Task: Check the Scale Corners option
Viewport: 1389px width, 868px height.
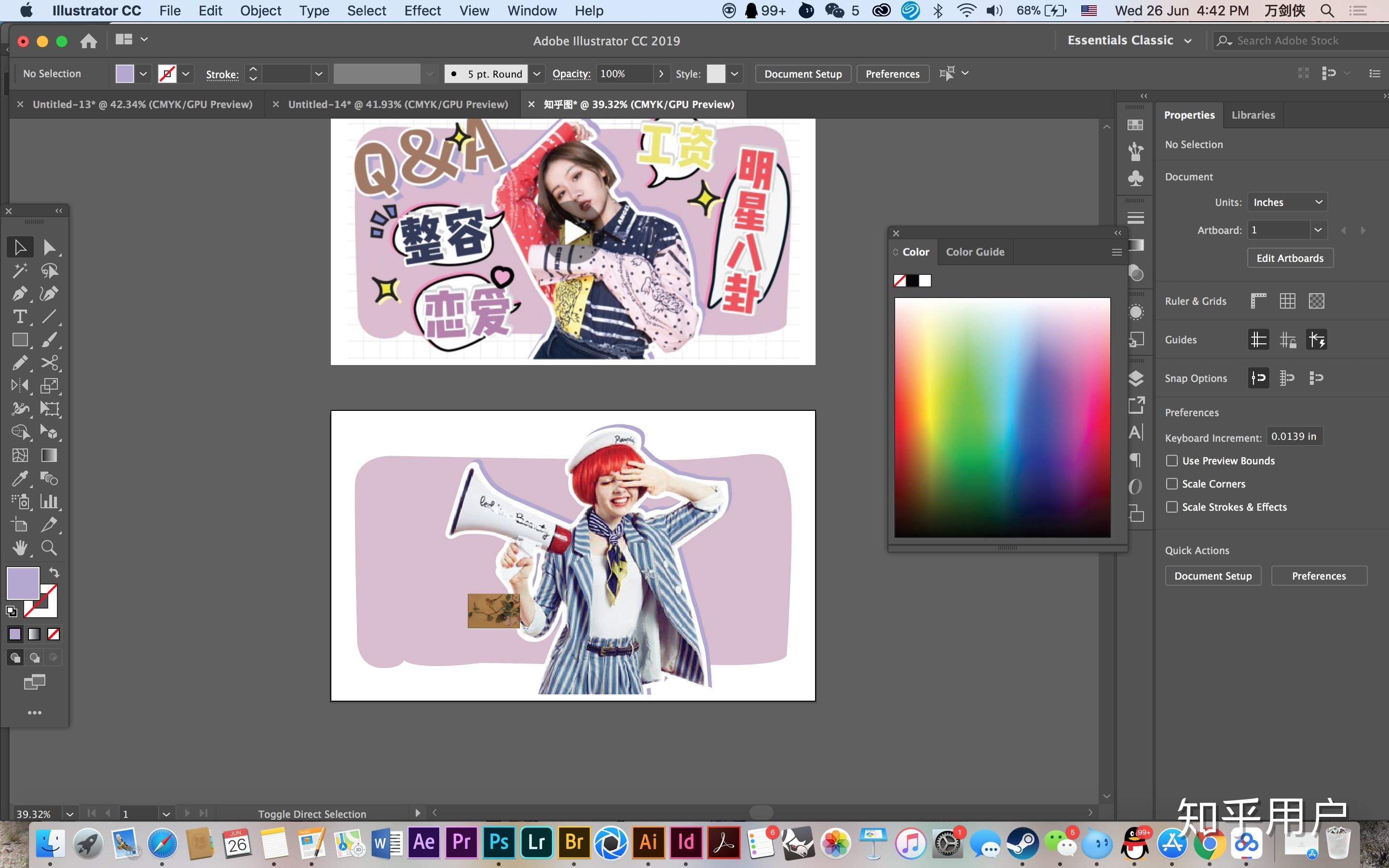Action: click(1171, 484)
